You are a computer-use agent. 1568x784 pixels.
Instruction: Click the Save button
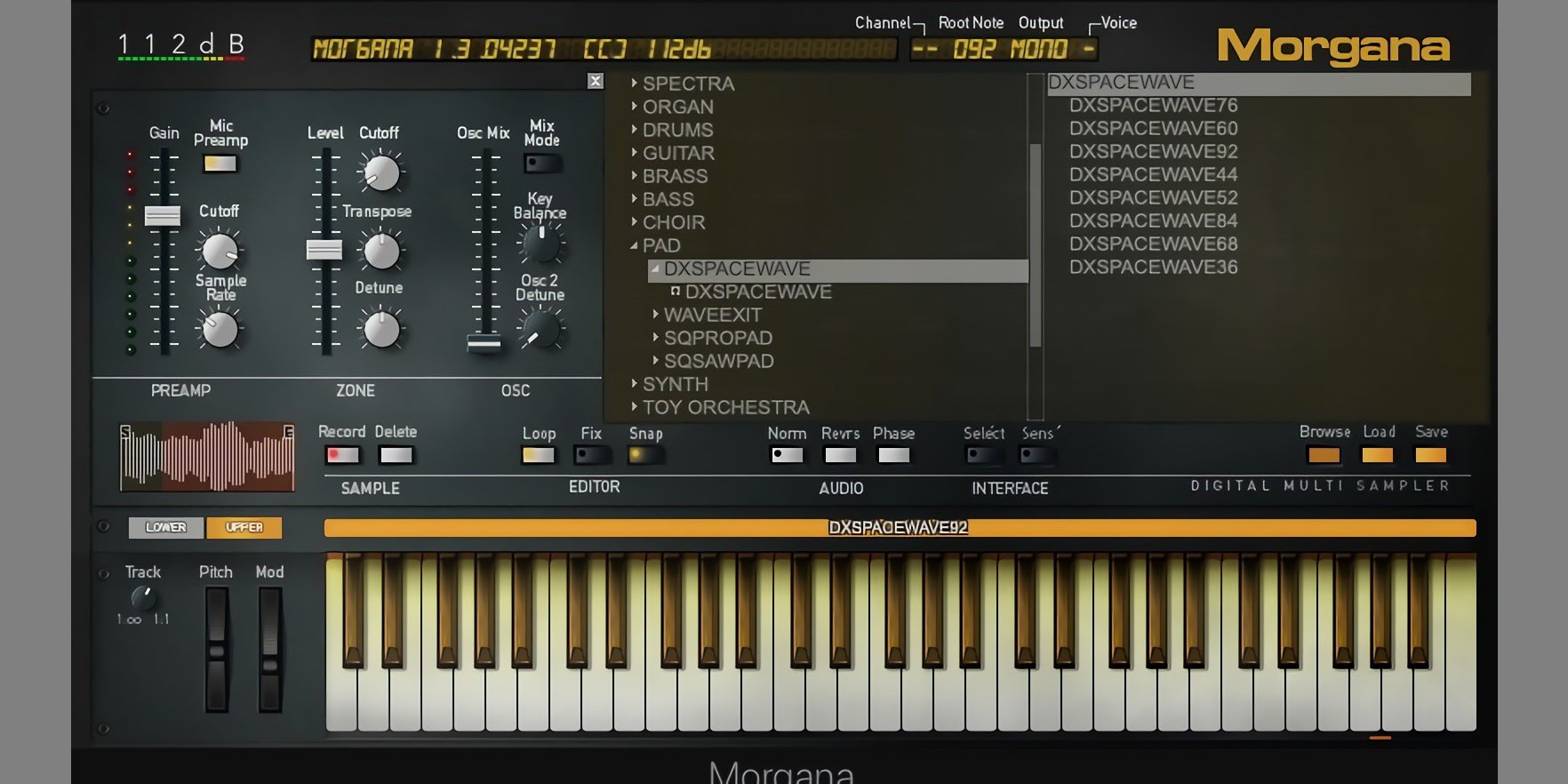(x=1430, y=455)
